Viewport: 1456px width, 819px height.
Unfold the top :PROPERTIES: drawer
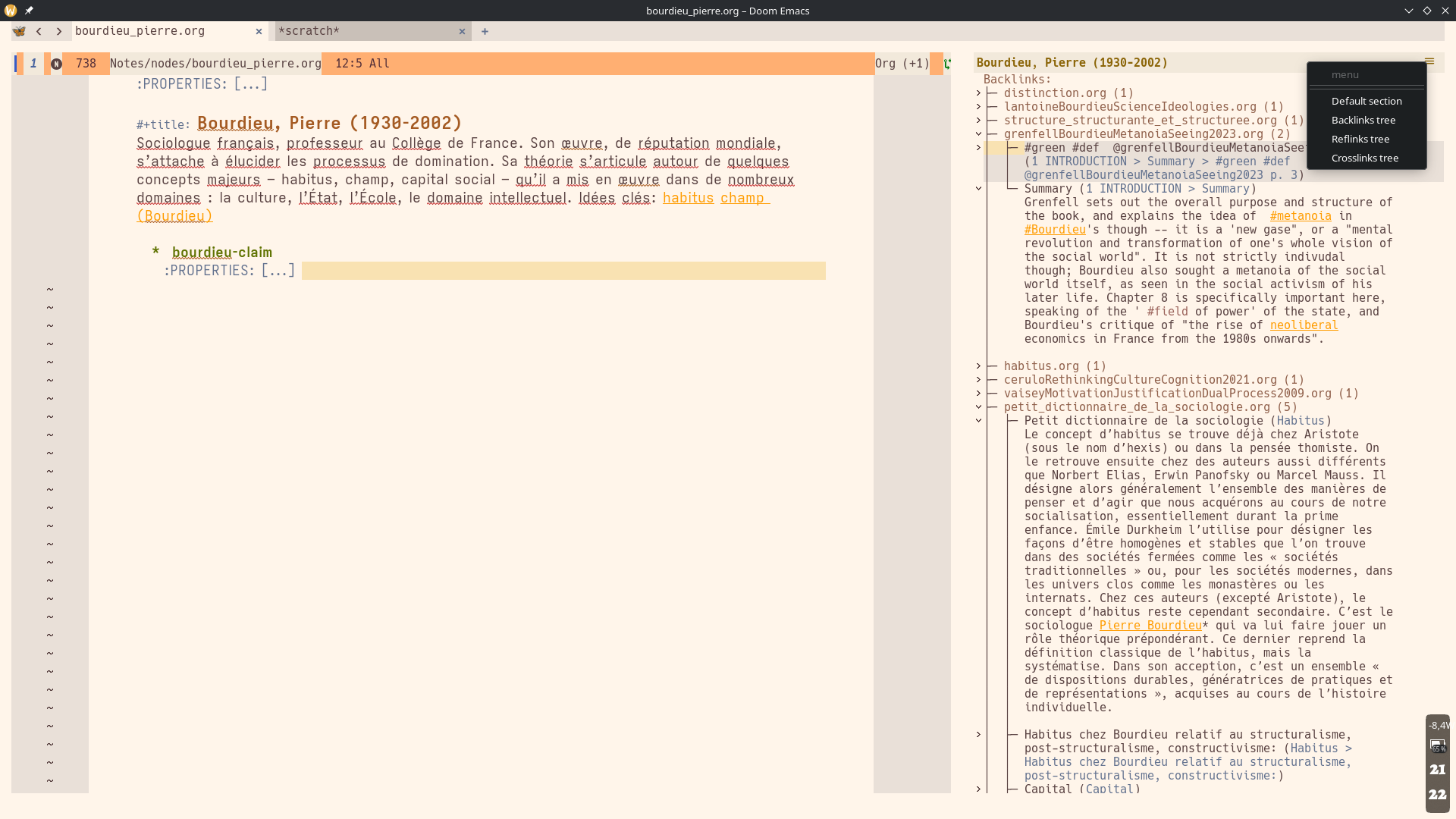(202, 84)
